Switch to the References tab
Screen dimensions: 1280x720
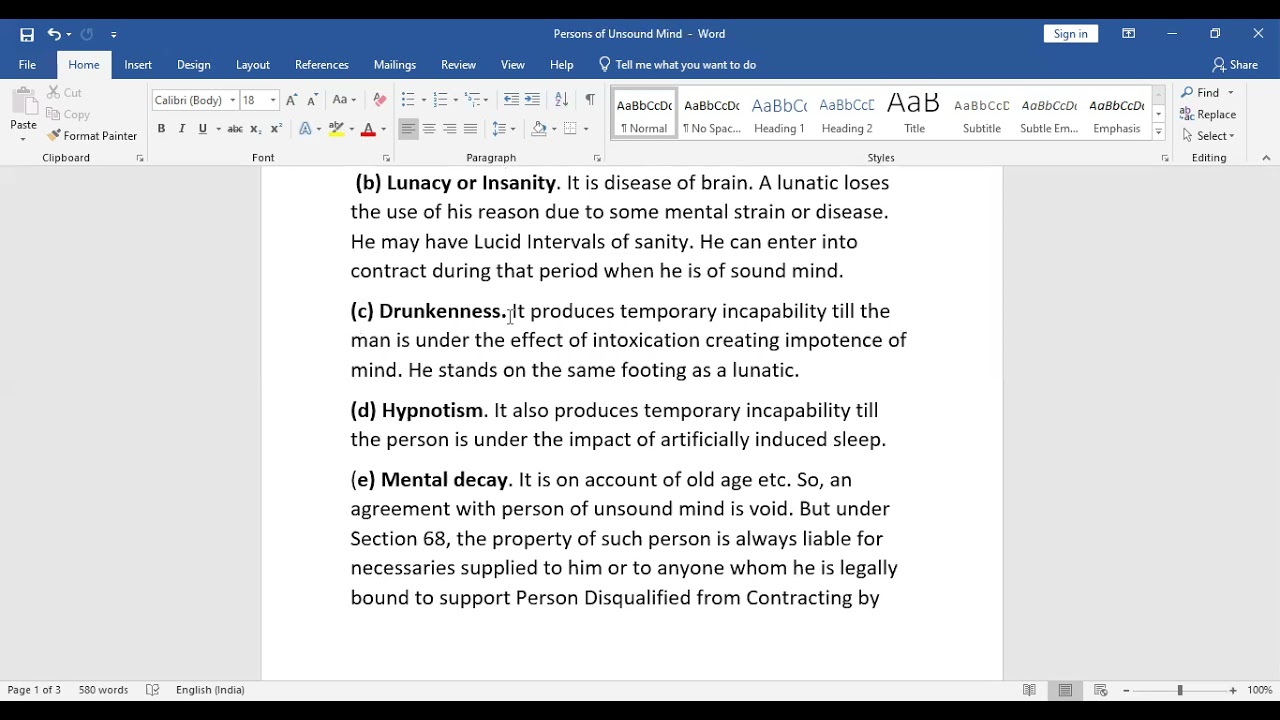click(322, 65)
